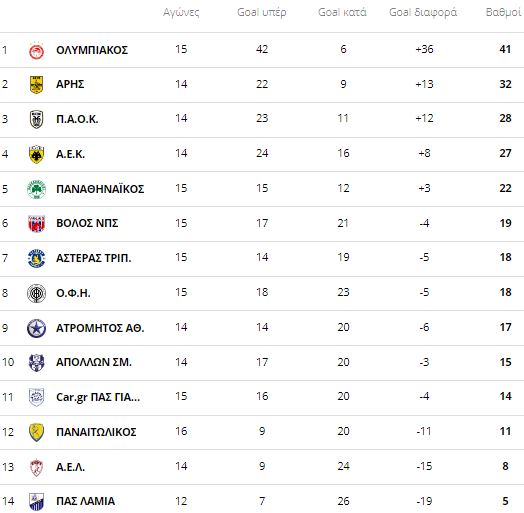The width and height of the screenshot is (524, 513).
Task: Open the Α.Ε.Λ. team link
Action: point(70,467)
